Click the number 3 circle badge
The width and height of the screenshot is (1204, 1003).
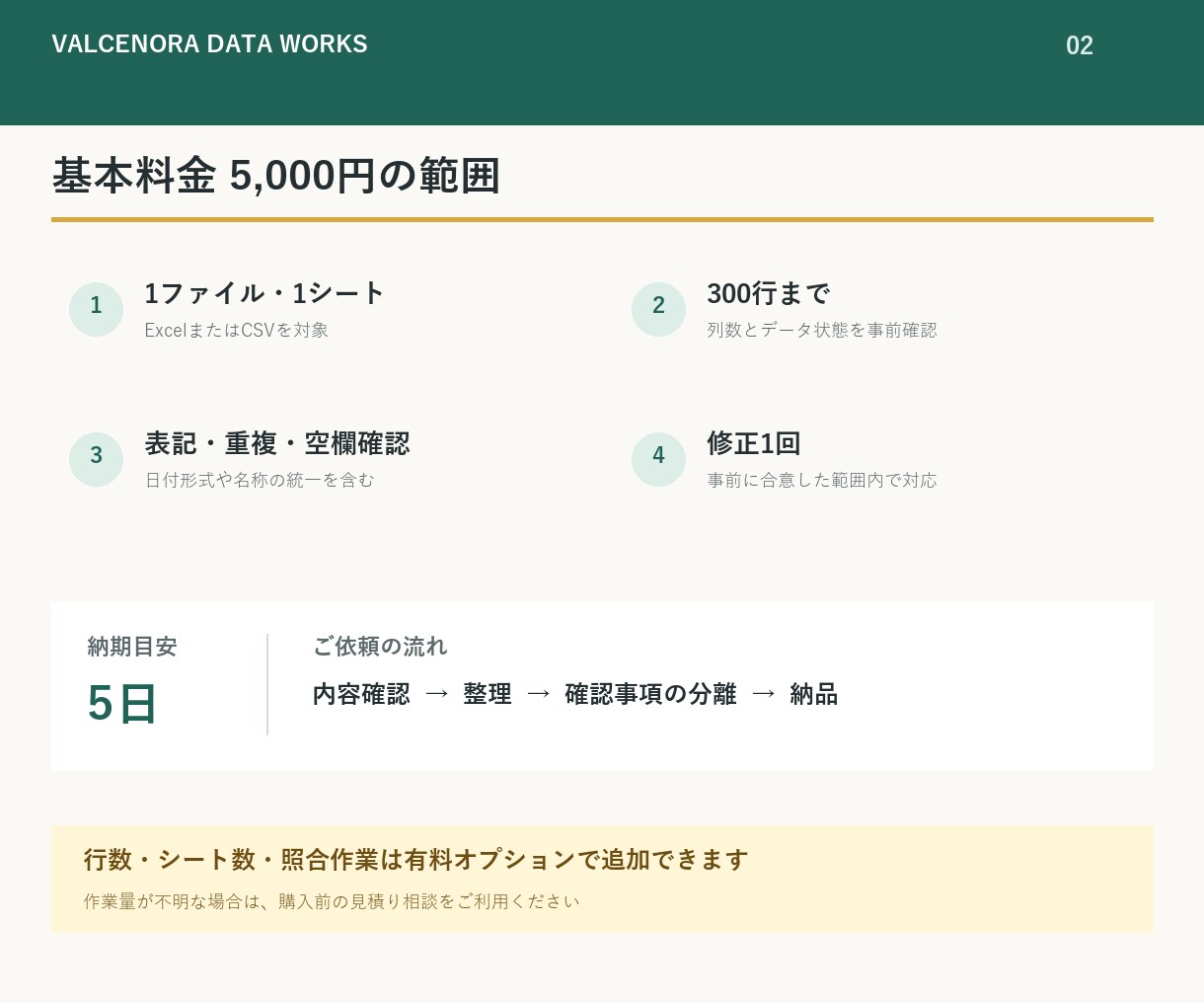tap(96, 459)
